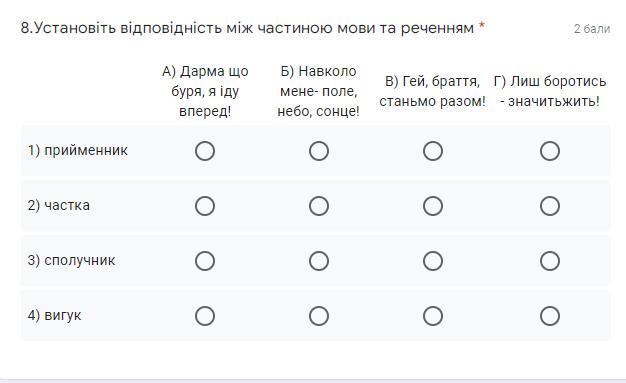Image resolution: width=626 pixels, height=383 pixels.
Task: Select column Б for row прийменник
Action: (319, 151)
